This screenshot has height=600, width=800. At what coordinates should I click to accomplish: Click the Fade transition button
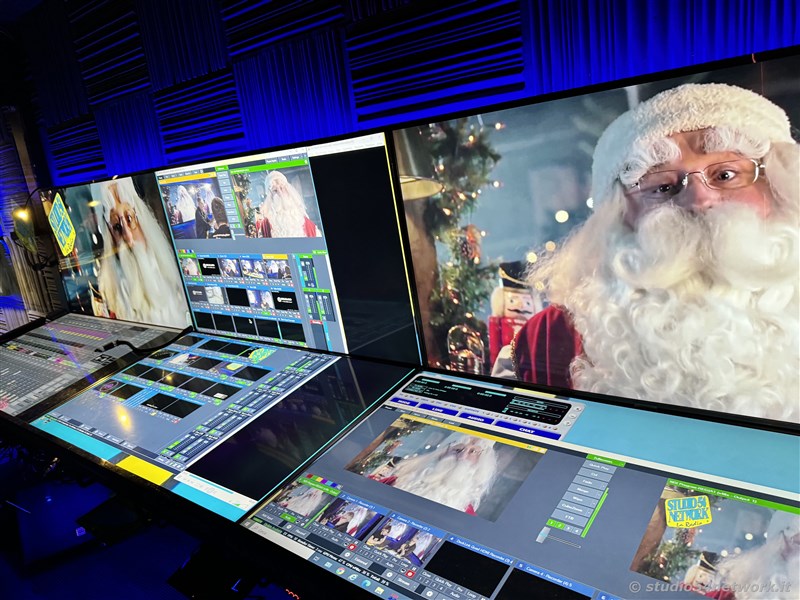pyautogui.click(x=588, y=482)
